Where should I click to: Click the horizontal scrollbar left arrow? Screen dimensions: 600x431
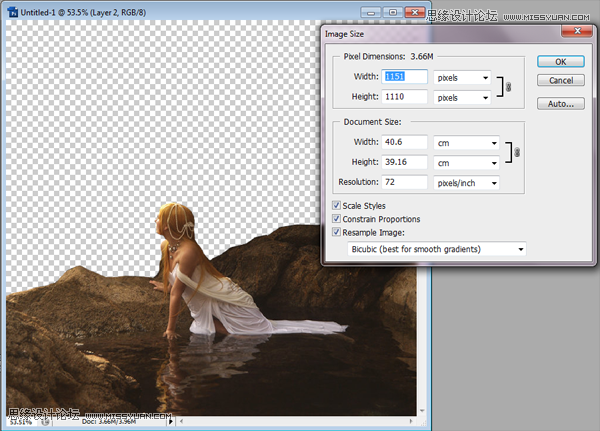[x=181, y=421]
